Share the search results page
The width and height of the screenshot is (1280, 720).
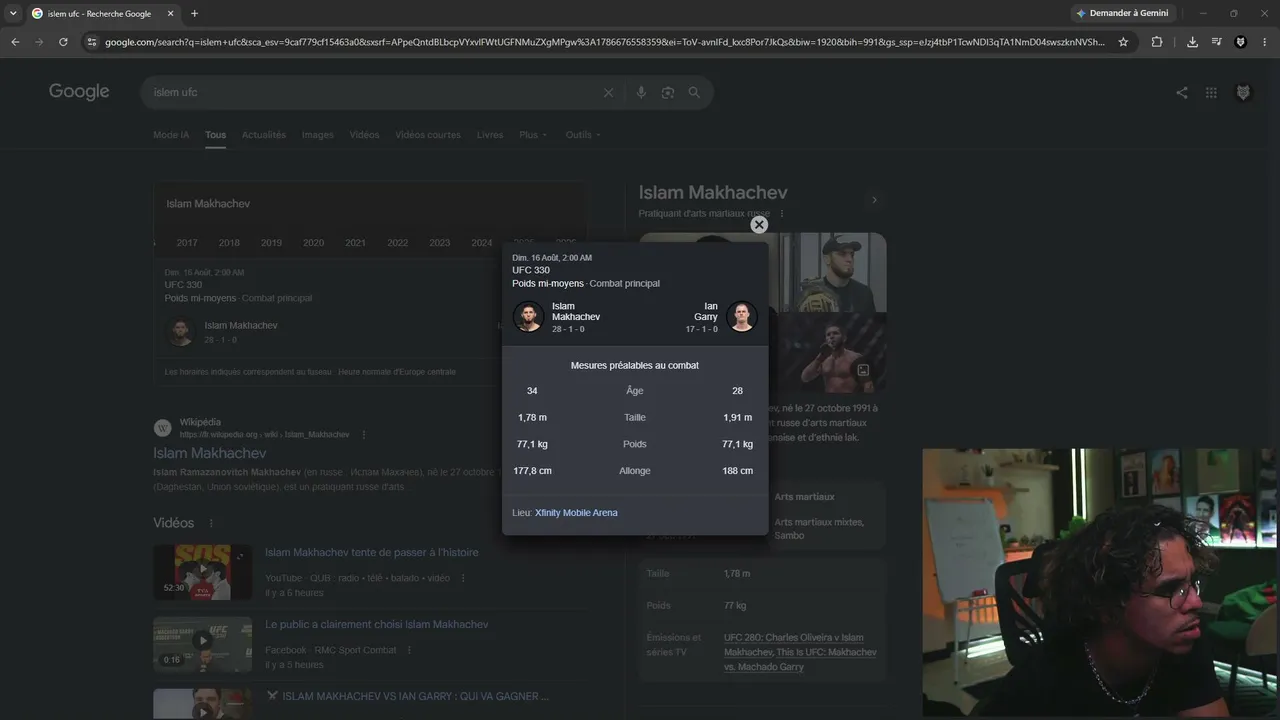pyautogui.click(x=1182, y=93)
